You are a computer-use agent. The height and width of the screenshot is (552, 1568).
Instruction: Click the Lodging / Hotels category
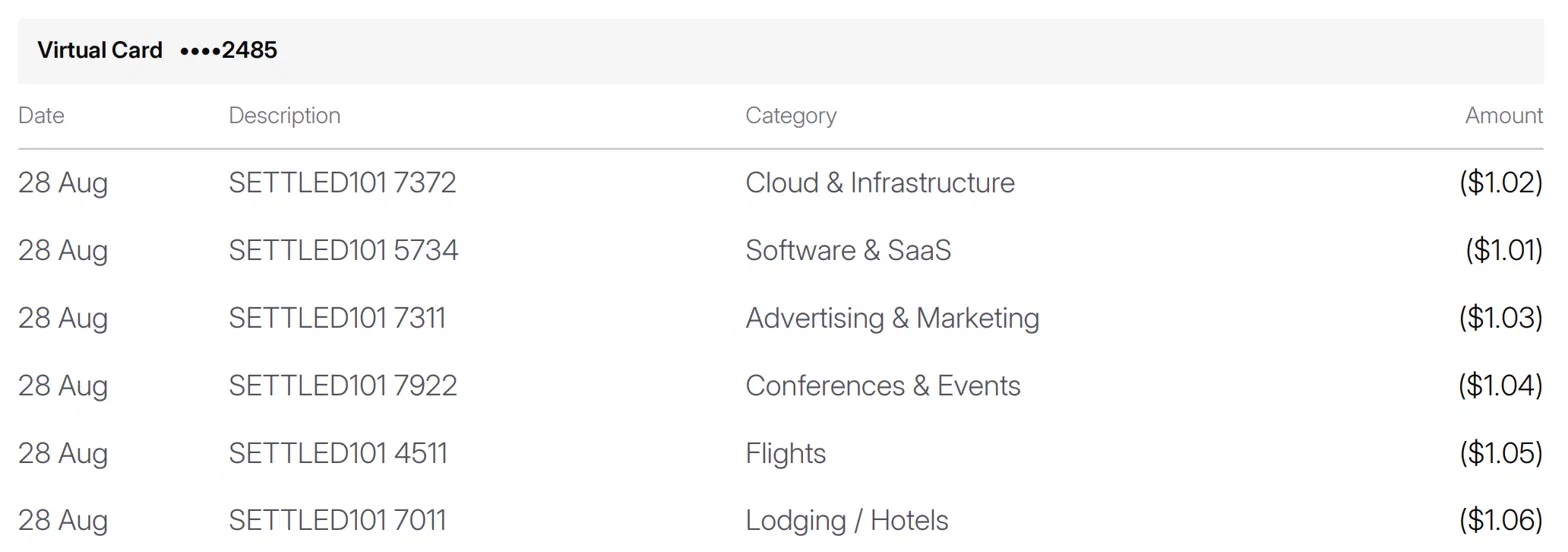pyautogui.click(x=847, y=520)
